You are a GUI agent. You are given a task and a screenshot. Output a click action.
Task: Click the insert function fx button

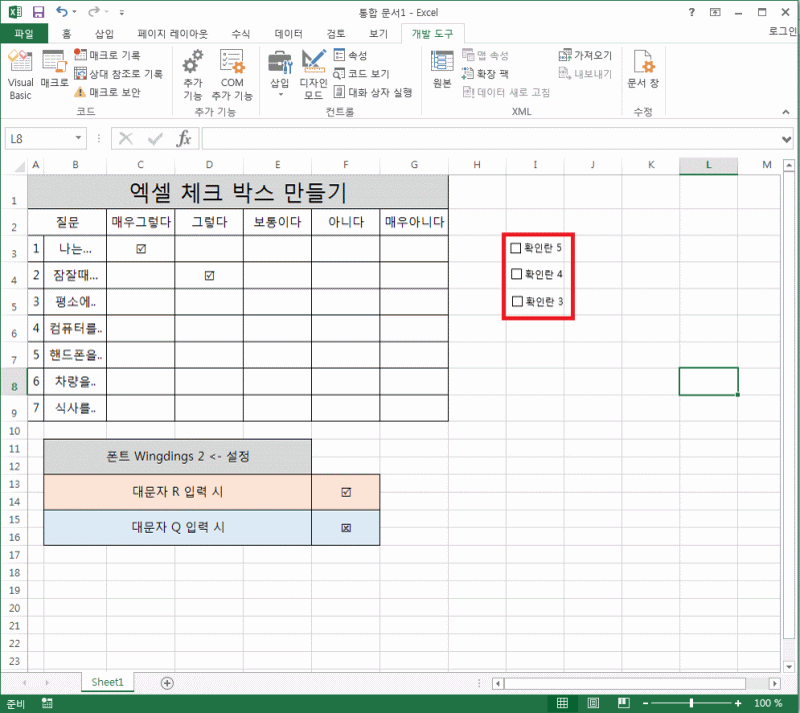tap(183, 138)
